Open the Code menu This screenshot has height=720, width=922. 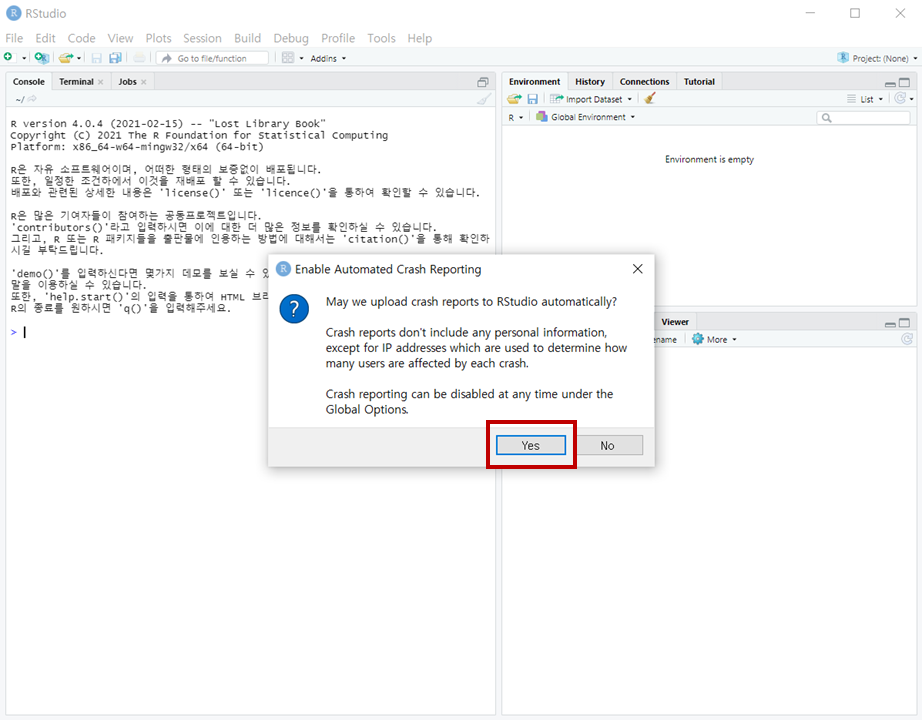click(81, 38)
